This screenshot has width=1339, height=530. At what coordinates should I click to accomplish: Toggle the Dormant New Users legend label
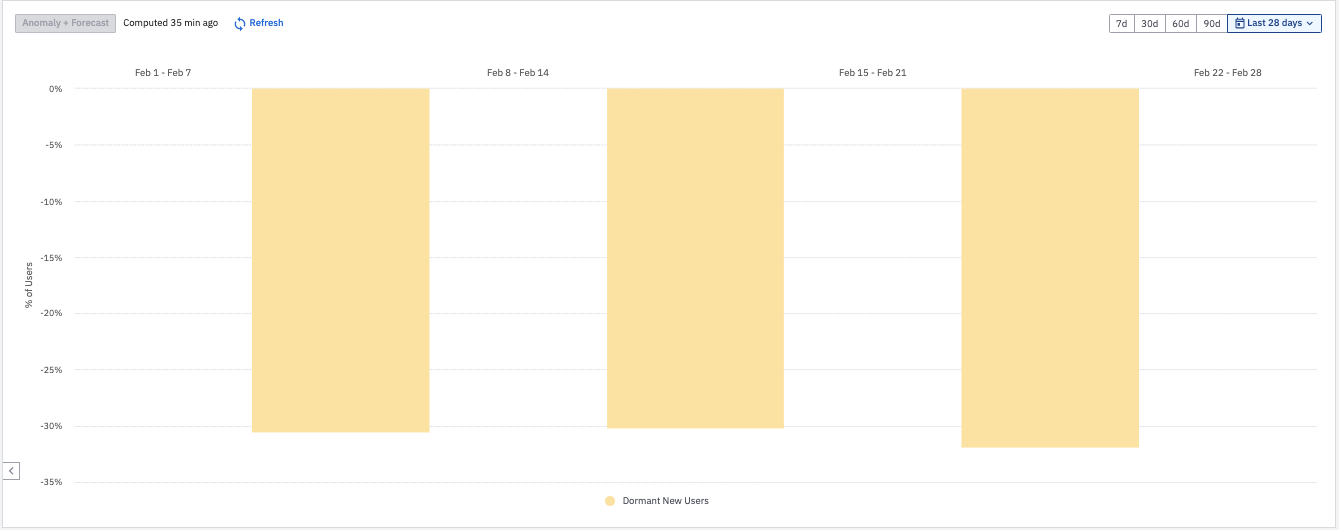point(665,501)
